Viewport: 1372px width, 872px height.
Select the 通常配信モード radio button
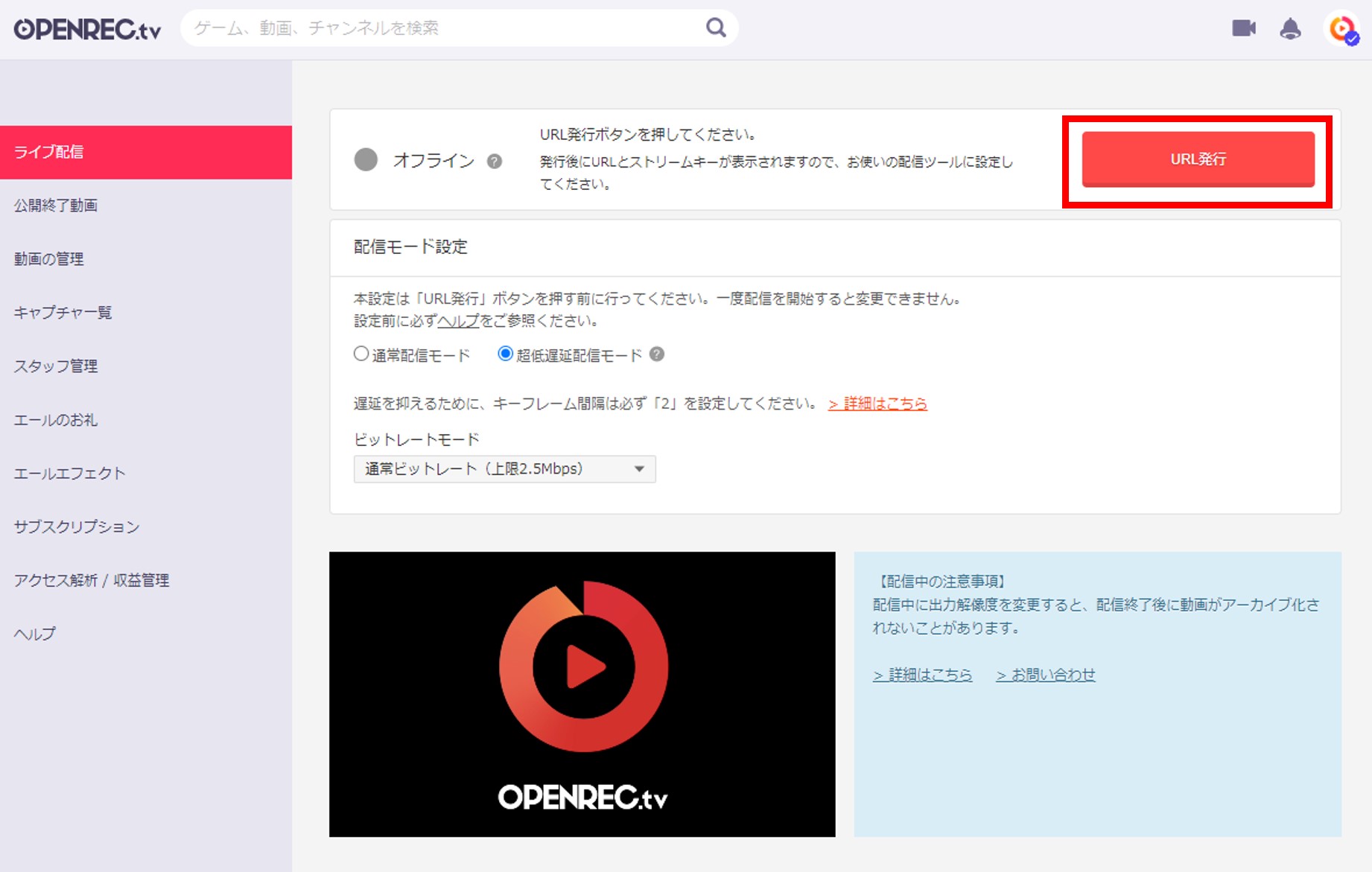361,354
